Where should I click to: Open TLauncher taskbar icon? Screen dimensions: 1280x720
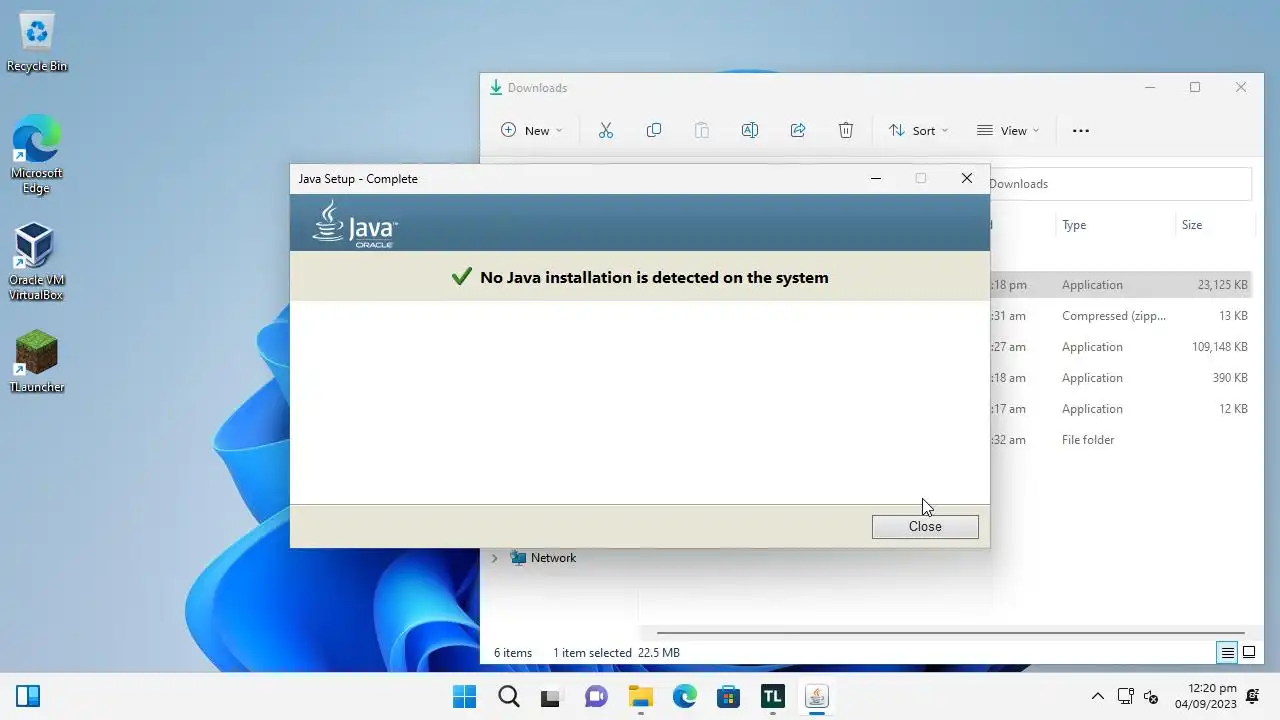point(773,696)
